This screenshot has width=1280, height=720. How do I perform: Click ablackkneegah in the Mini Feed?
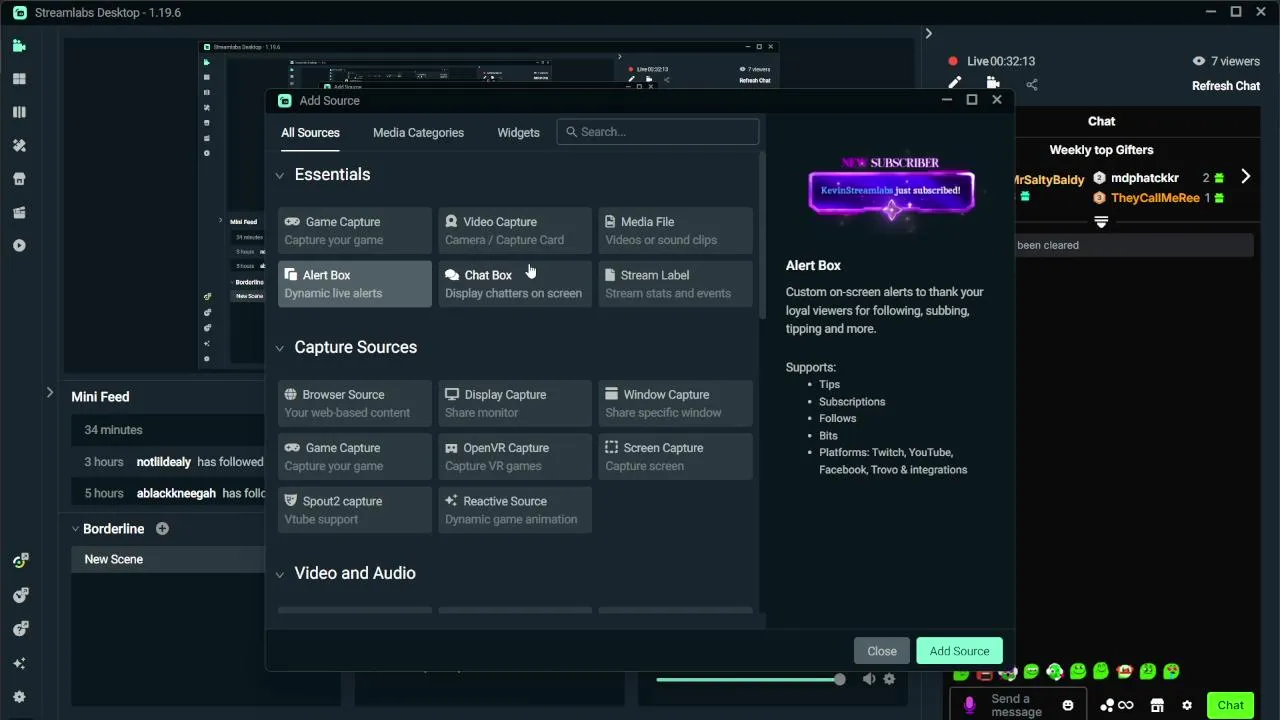point(176,493)
